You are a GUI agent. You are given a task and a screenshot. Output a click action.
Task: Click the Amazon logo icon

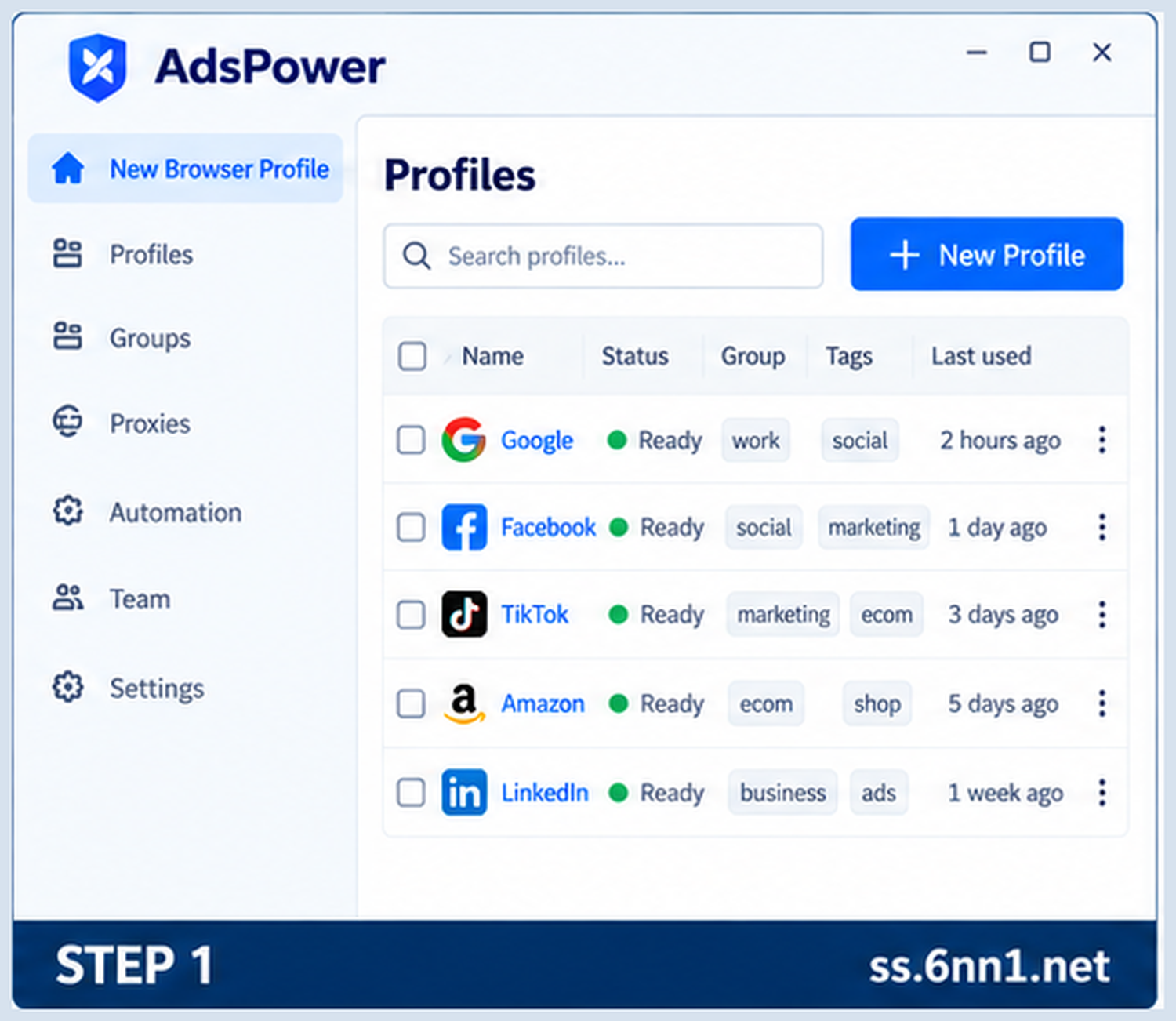click(464, 703)
